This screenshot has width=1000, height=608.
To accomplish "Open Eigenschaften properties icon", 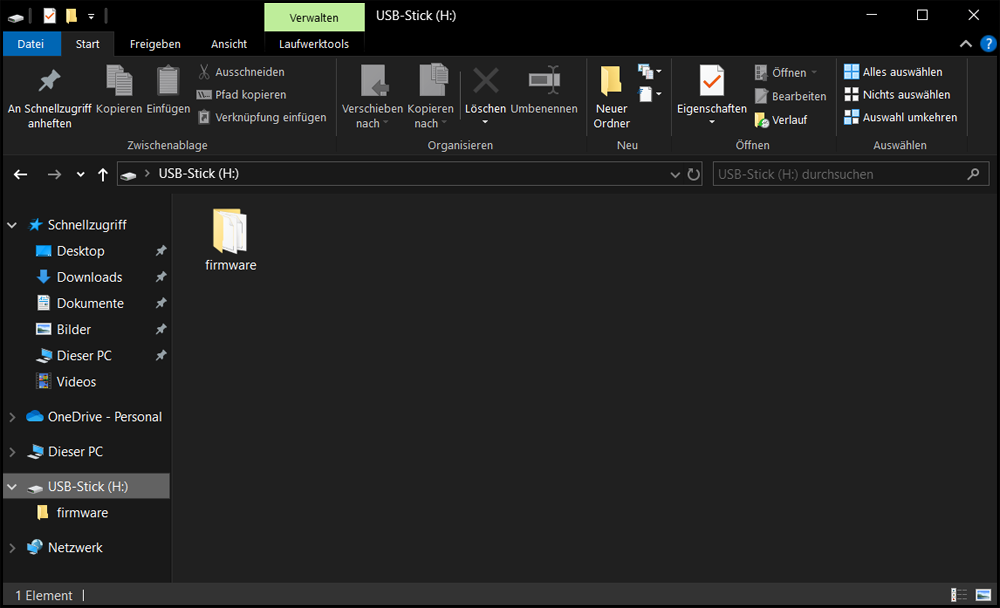I will 712,80.
